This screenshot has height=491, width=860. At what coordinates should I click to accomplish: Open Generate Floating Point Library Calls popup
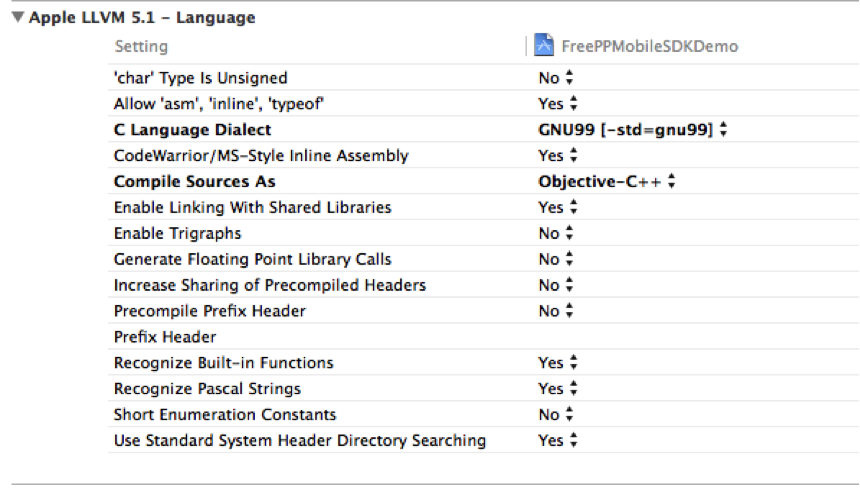coord(556,260)
